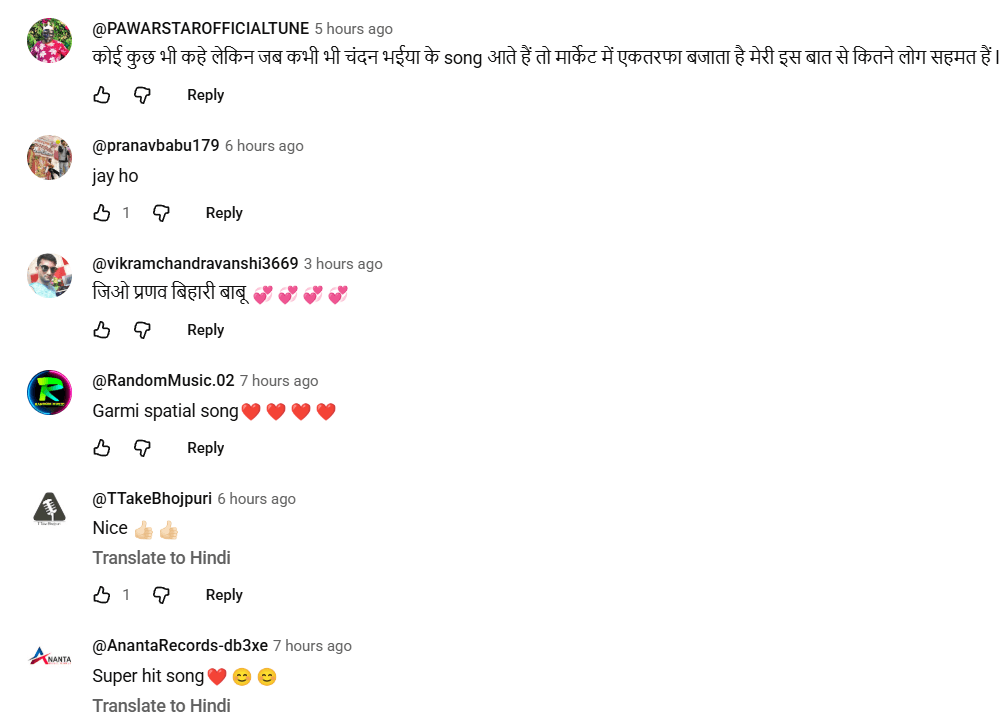Dislike the "Nice" comment by @TTakeBhojpuri
The height and width of the screenshot is (715, 1000).
coord(161,595)
